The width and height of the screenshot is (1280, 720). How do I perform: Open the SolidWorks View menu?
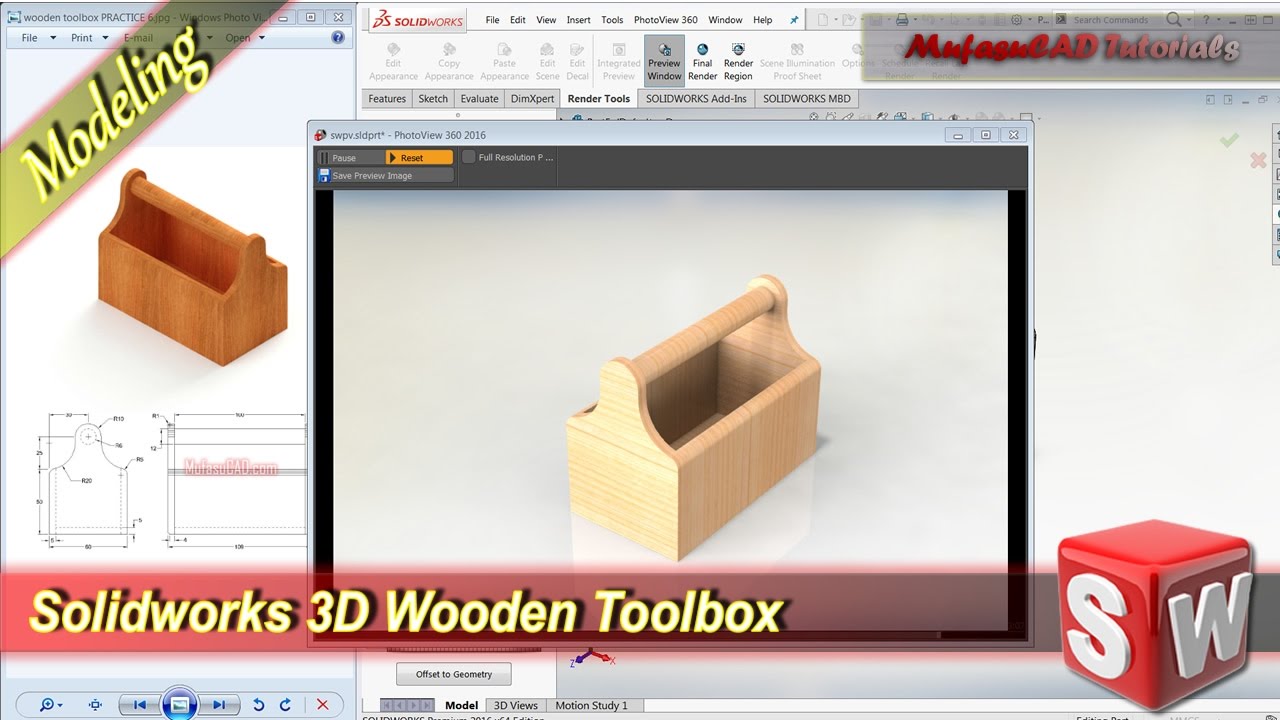(546, 20)
